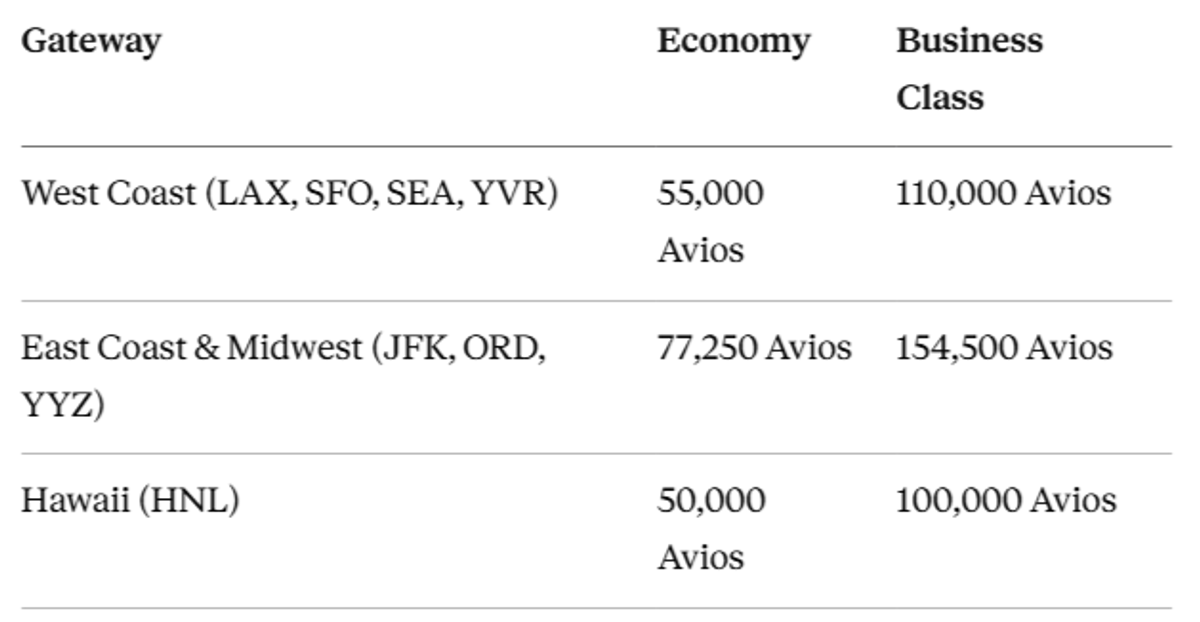The width and height of the screenshot is (1200, 622).
Task: Select the 55,000 Avios economy cell
Action: tap(710, 221)
